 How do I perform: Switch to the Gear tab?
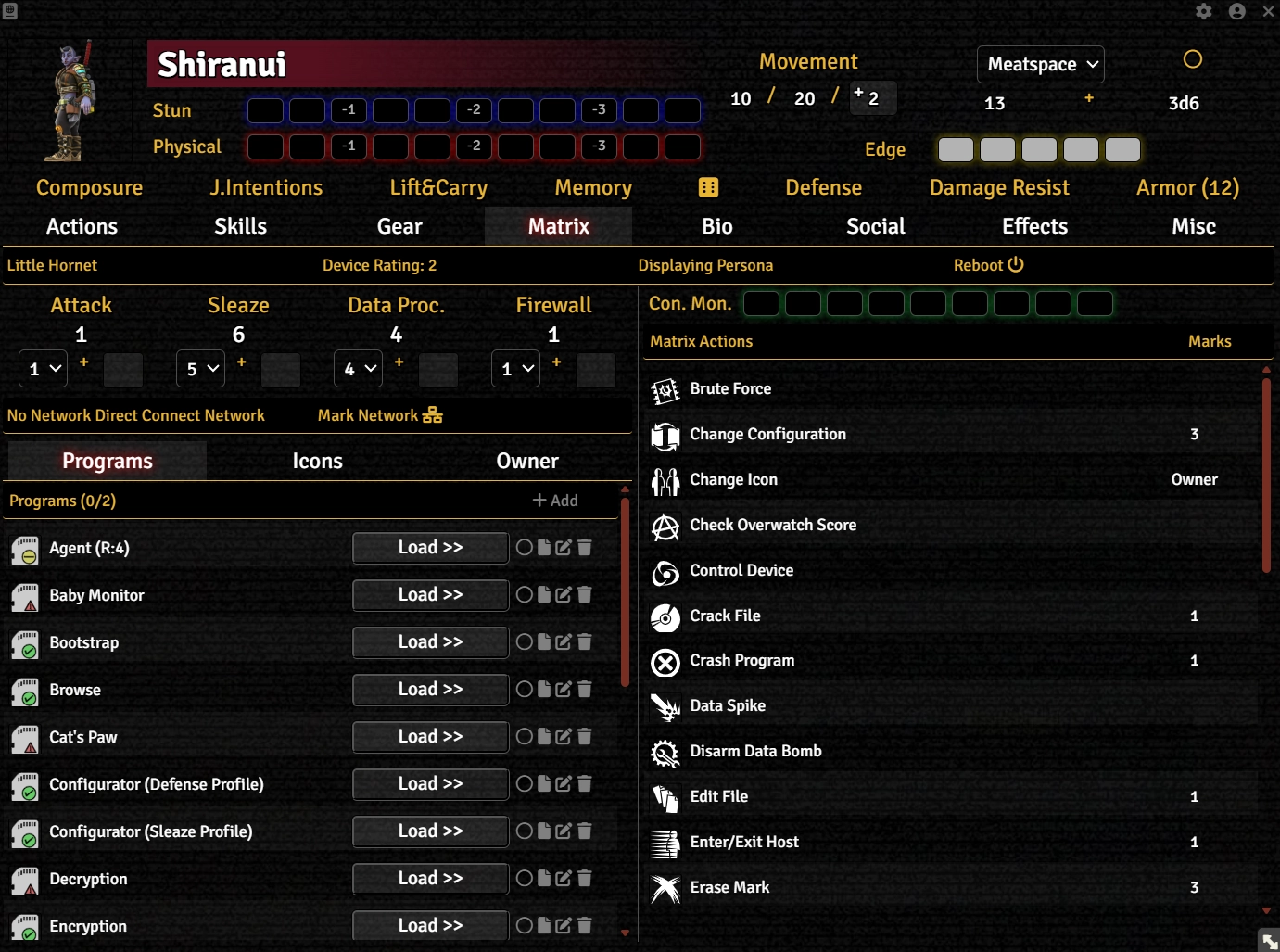(399, 227)
